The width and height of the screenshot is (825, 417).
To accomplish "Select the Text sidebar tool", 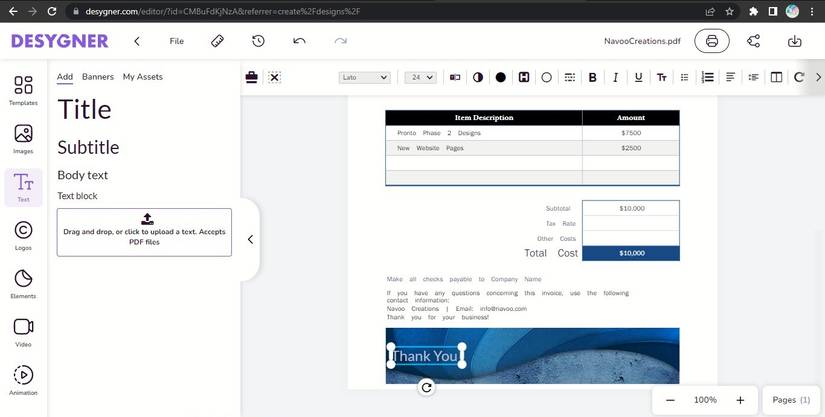I will [23, 187].
